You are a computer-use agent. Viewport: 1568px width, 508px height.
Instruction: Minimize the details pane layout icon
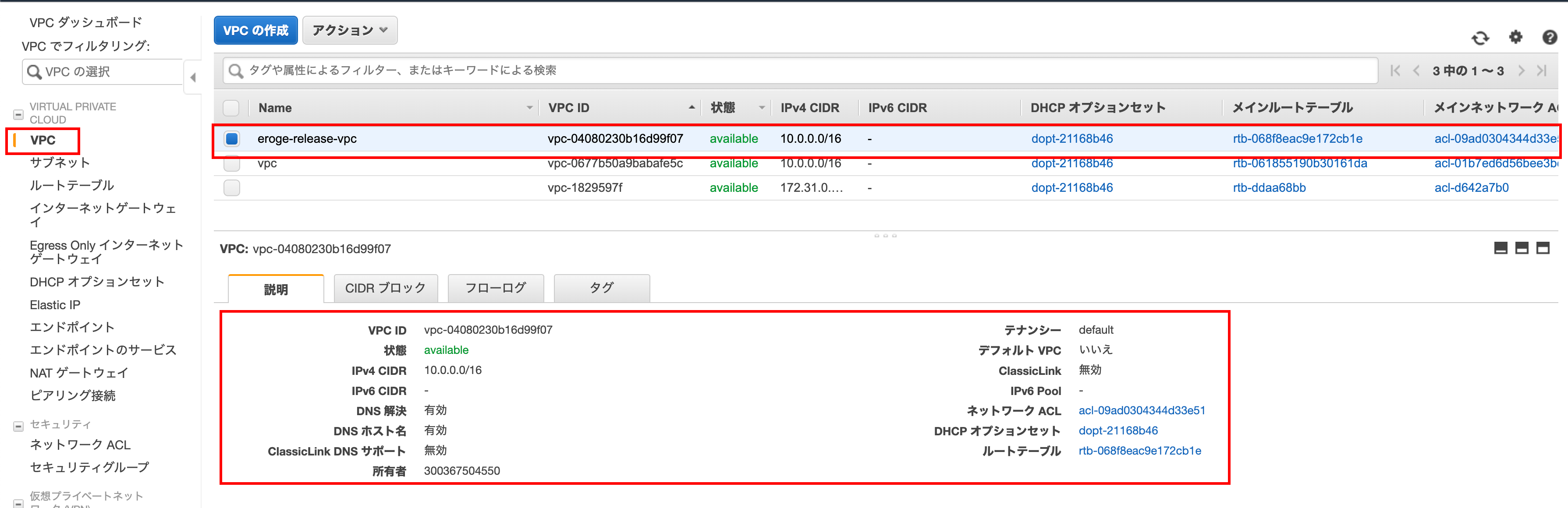[1501, 248]
